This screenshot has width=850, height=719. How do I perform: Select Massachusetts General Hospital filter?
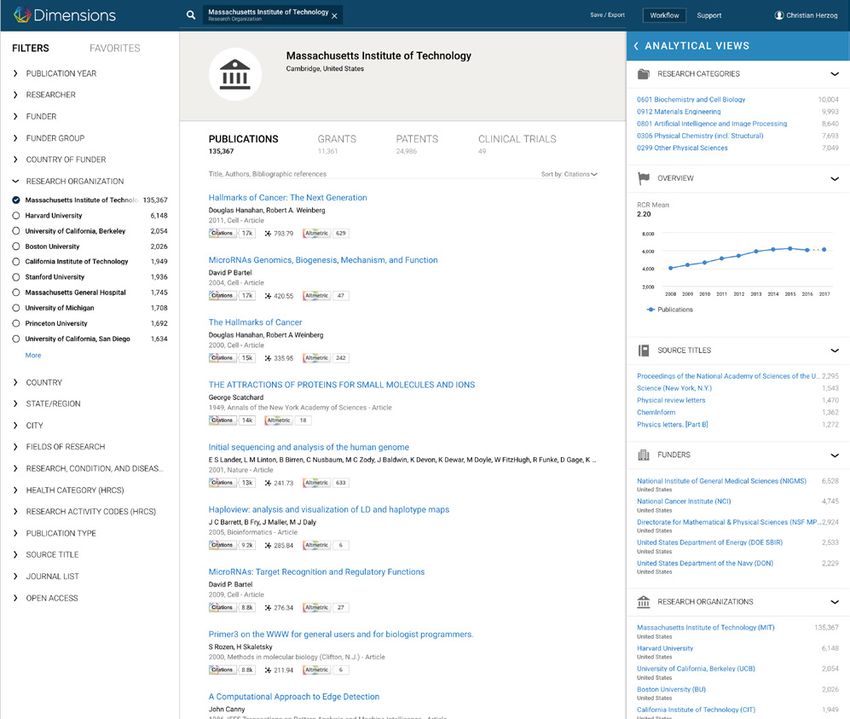click(16, 292)
